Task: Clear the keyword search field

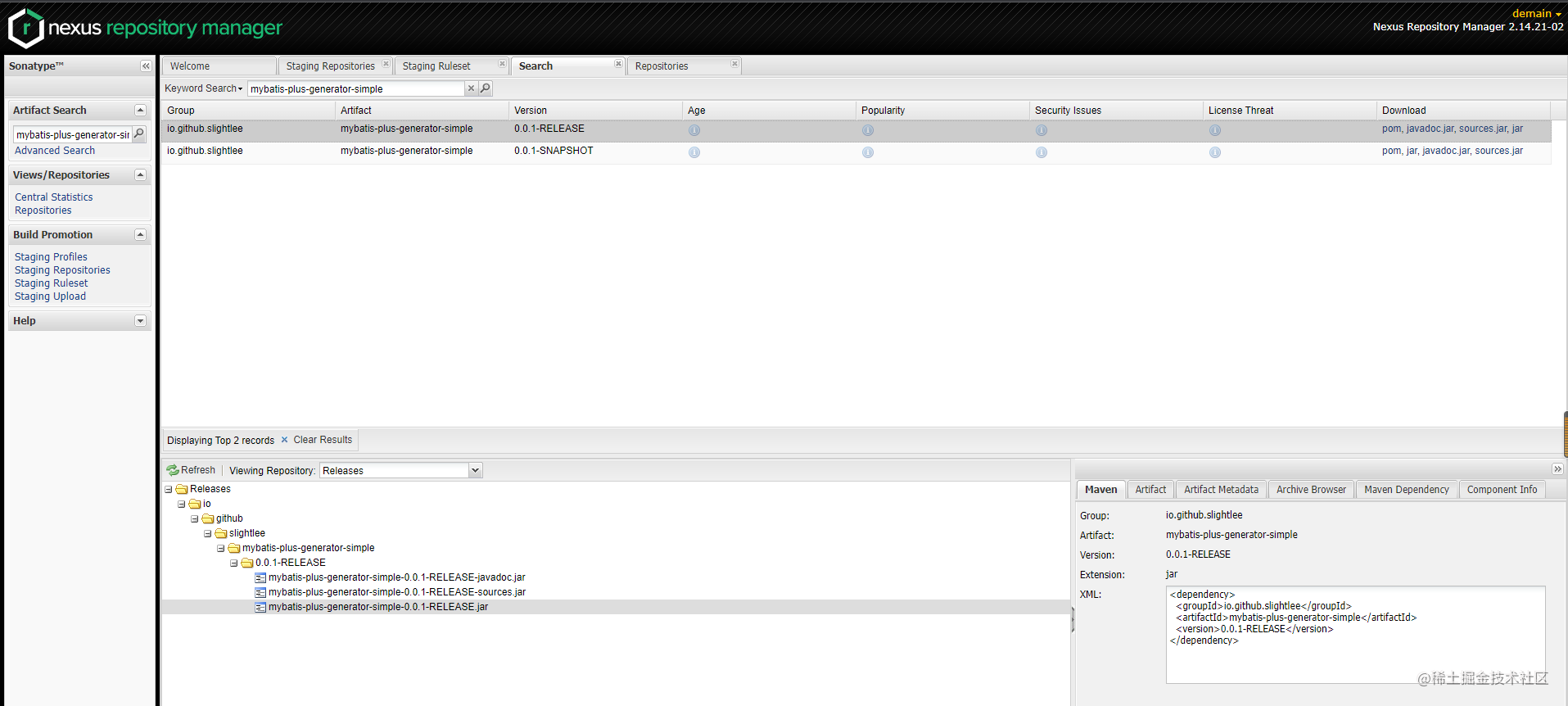Action: tap(471, 88)
